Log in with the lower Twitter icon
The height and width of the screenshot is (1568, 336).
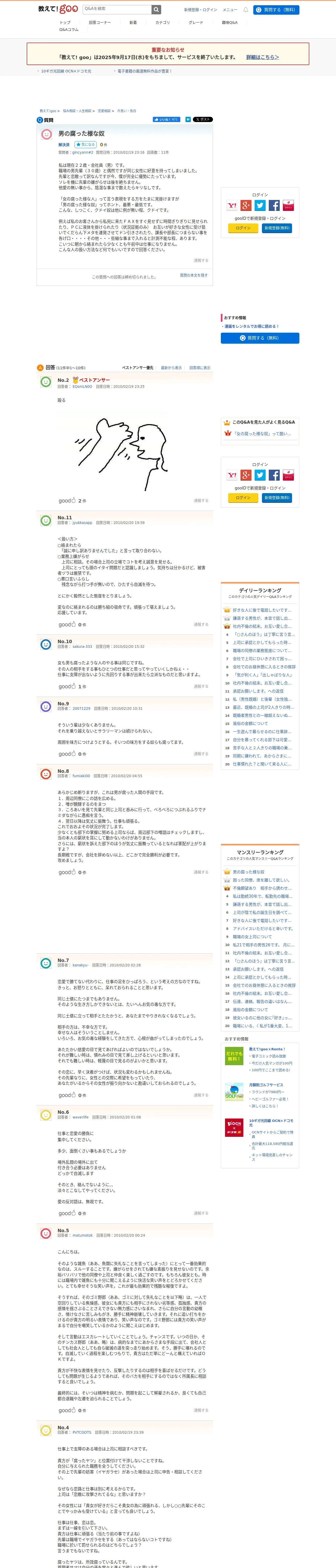(260, 475)
